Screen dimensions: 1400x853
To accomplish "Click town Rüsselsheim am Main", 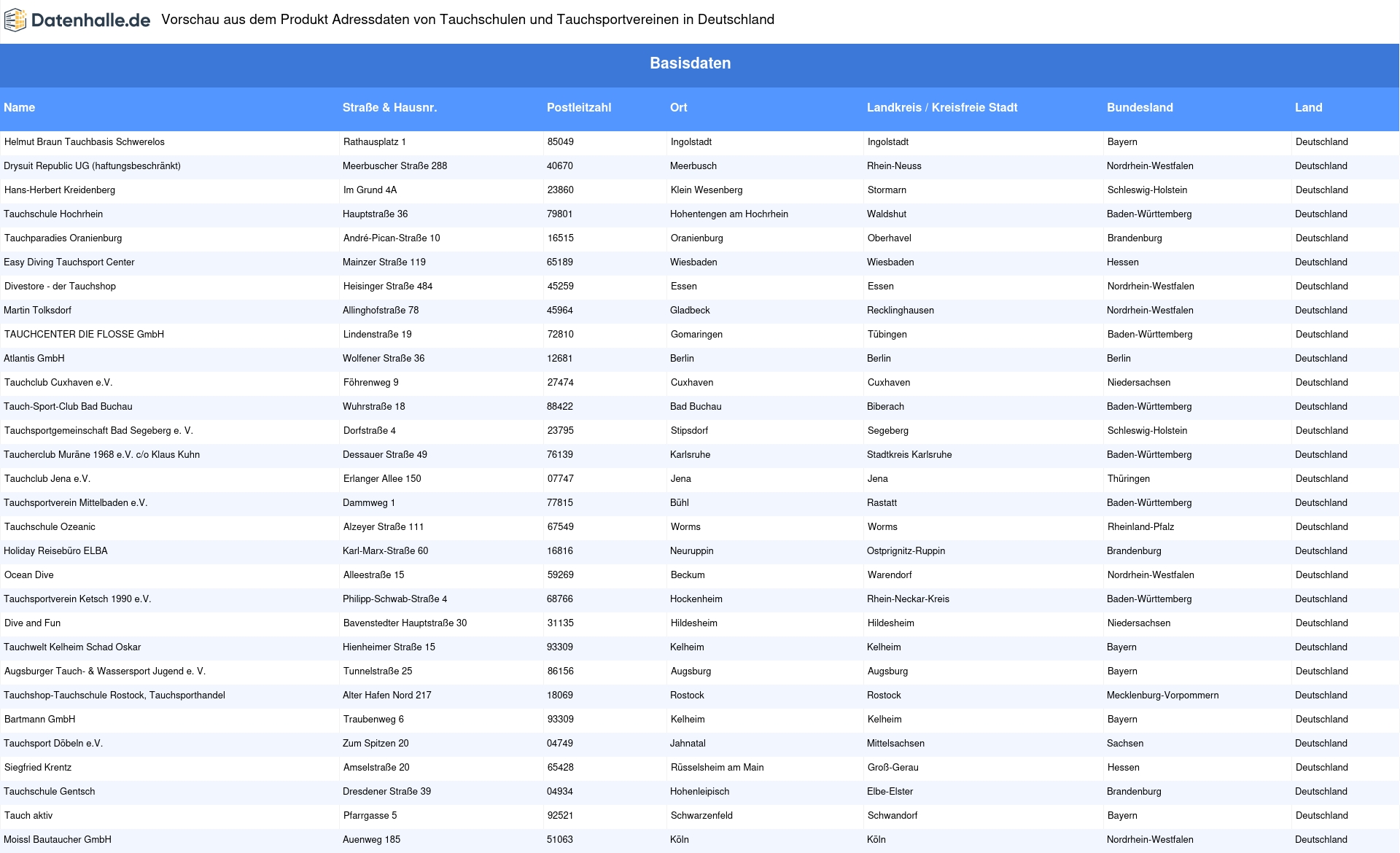I will click(717, 768).
